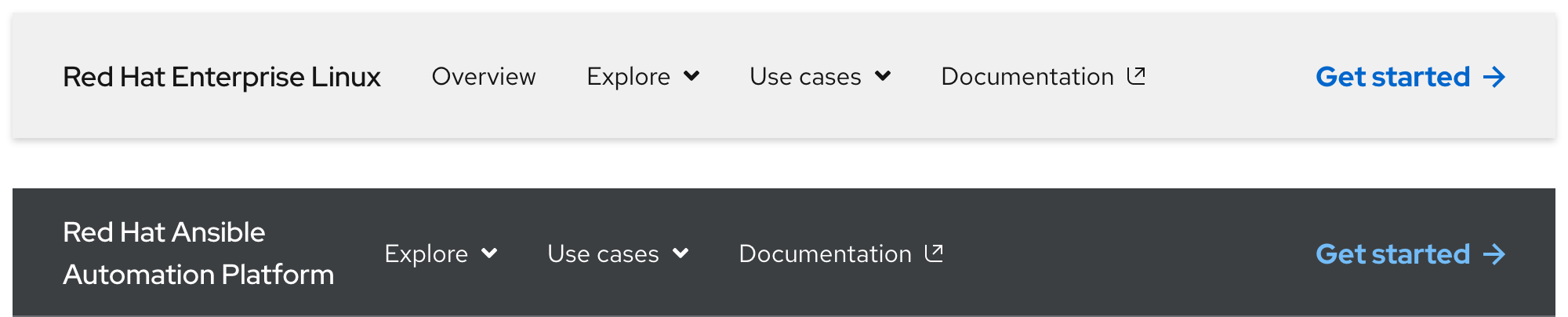Click the Red Hat Ansible Automation Platform title

(198, 253)
